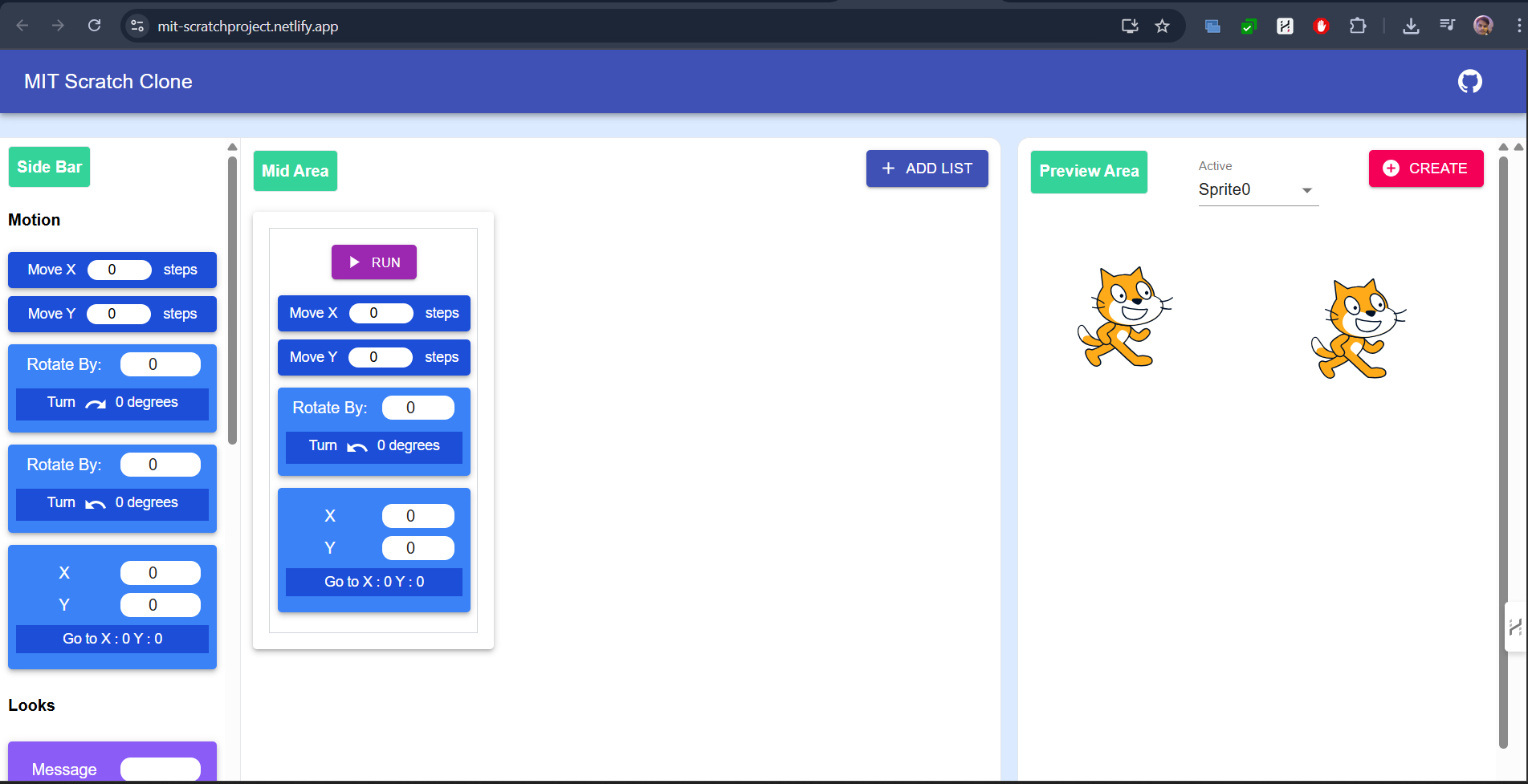
Task: Click the Turn anticlockwise 0 degrees block in Mid Area
Action: click(x=374, y=446)
